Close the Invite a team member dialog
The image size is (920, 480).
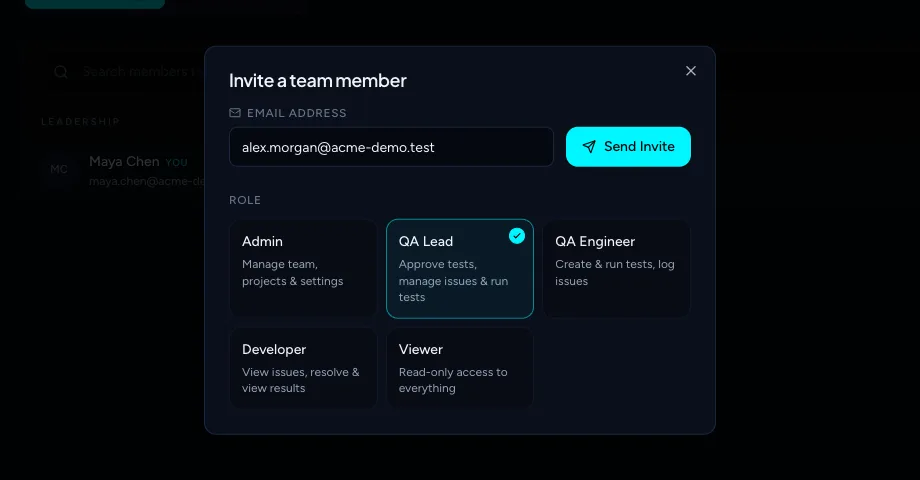tap(691, 71)
